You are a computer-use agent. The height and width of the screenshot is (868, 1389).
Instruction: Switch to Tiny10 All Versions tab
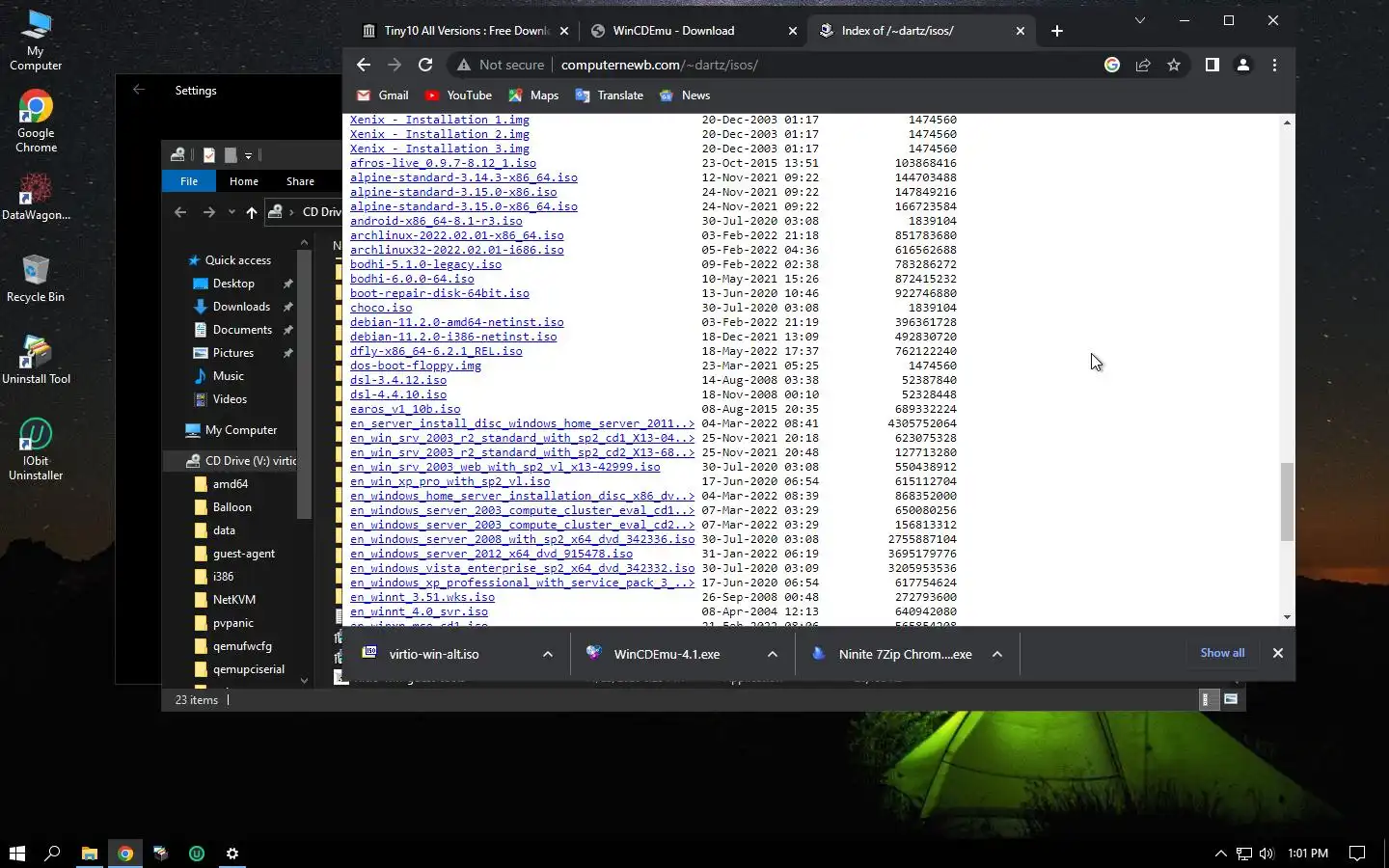[466, 31]
